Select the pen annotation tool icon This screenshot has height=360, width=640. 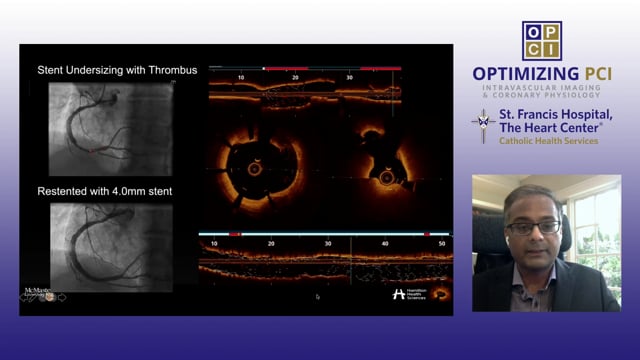(x=32, y=298)
